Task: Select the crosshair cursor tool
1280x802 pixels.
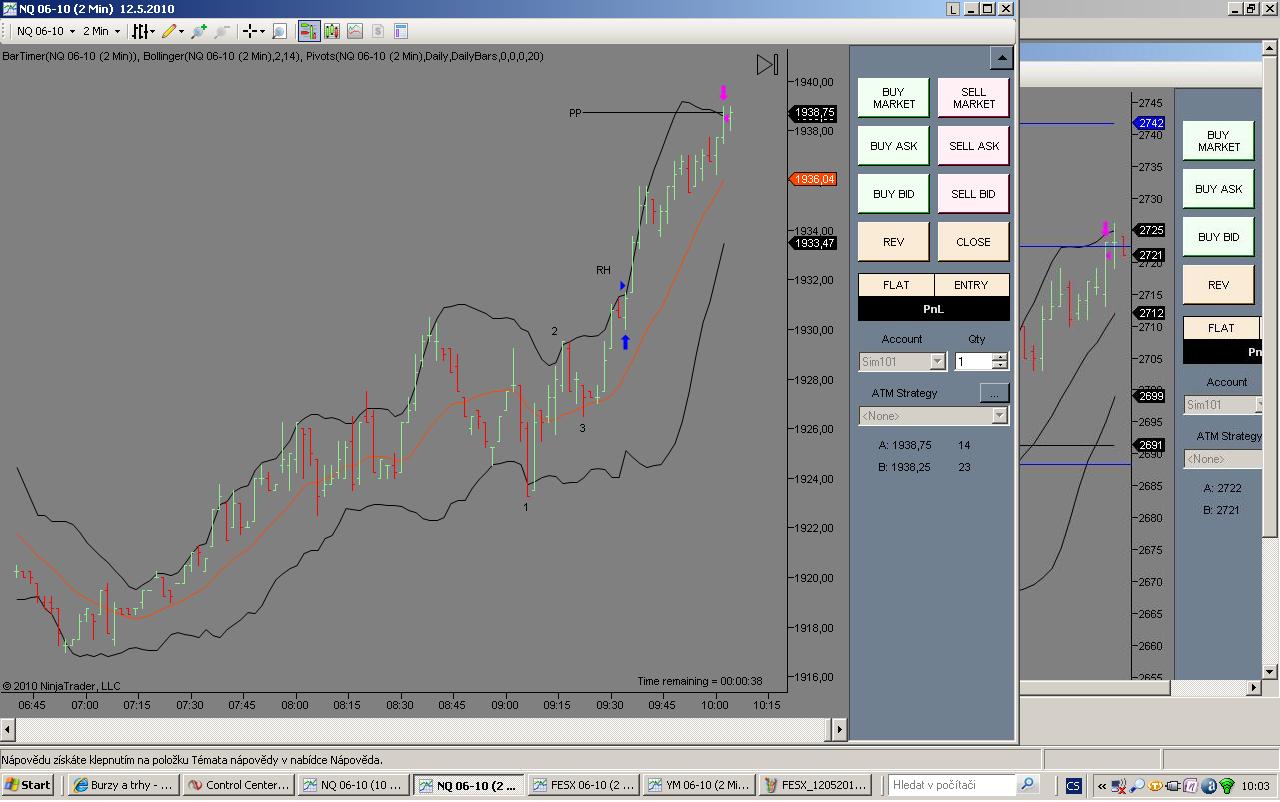Action: pos(250,31)
